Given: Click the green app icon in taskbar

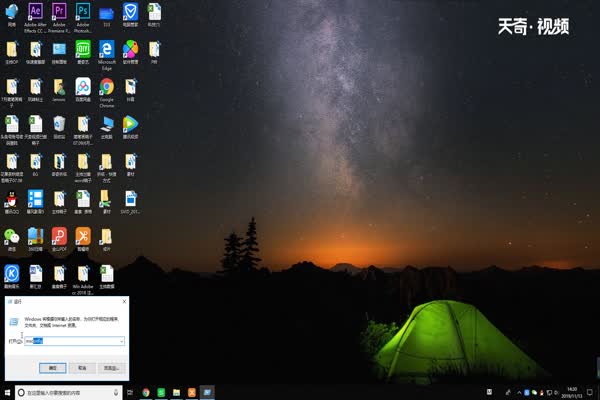Looking at the screenshot, I should tap(161, 392).
